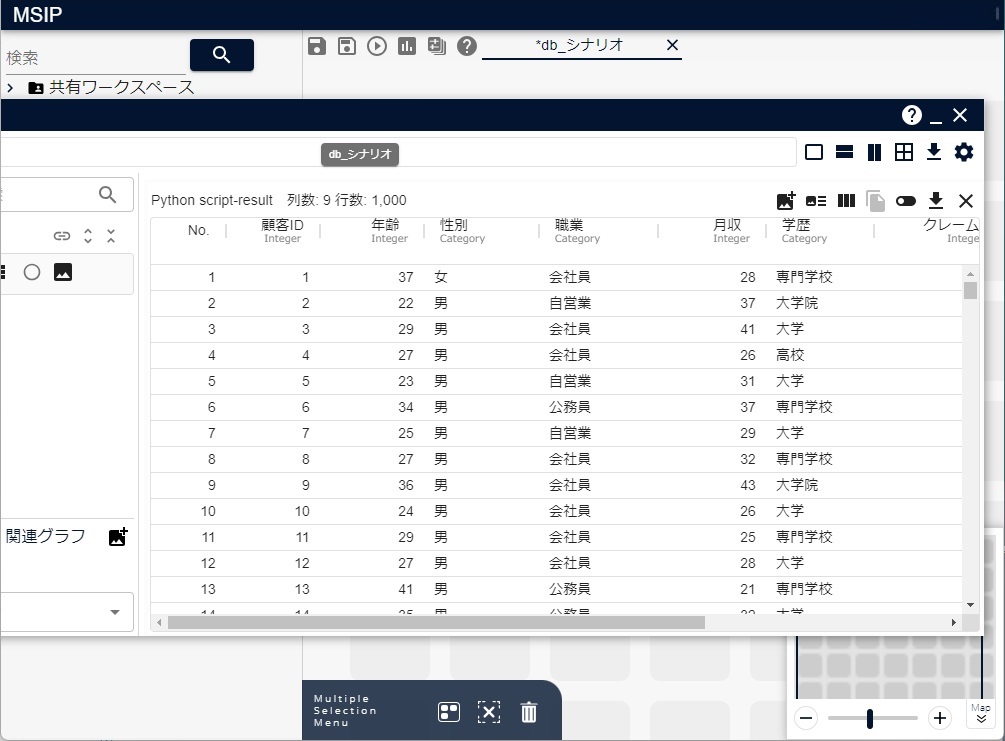Click the link icon in the left panel
This screenshot has height=741, width=1005.
(62, 236)
